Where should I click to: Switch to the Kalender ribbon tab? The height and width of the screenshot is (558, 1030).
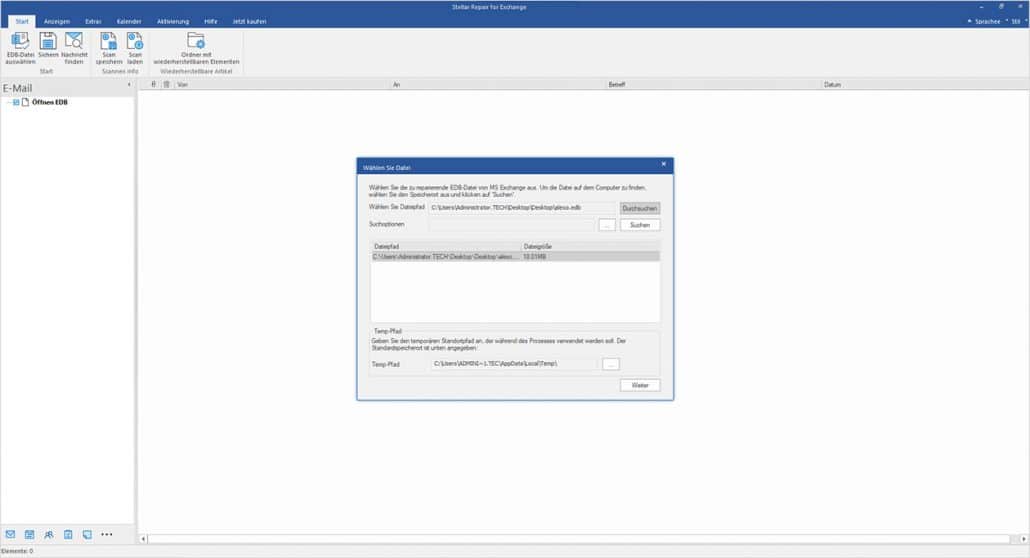(128, 21)
